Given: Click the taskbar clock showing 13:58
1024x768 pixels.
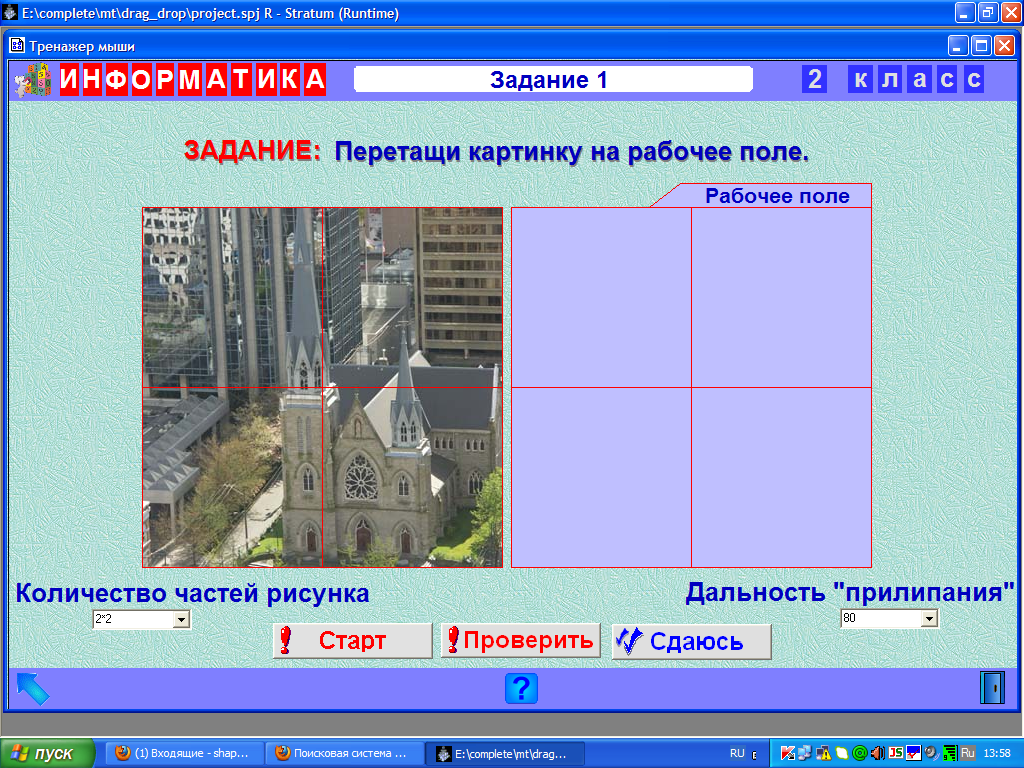Looking at the screenshot, I should pos(997,753).
